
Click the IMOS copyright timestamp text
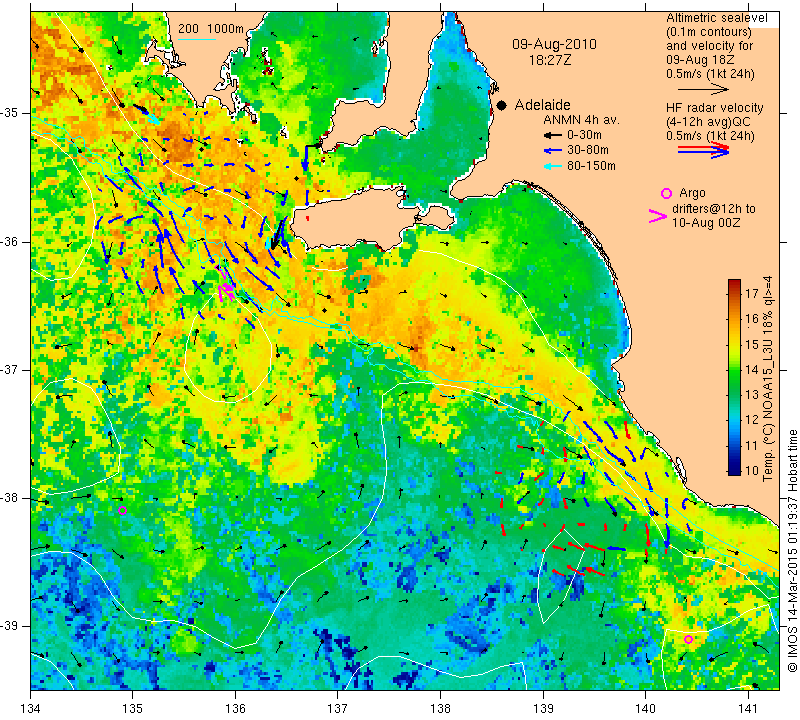[792, 550]
